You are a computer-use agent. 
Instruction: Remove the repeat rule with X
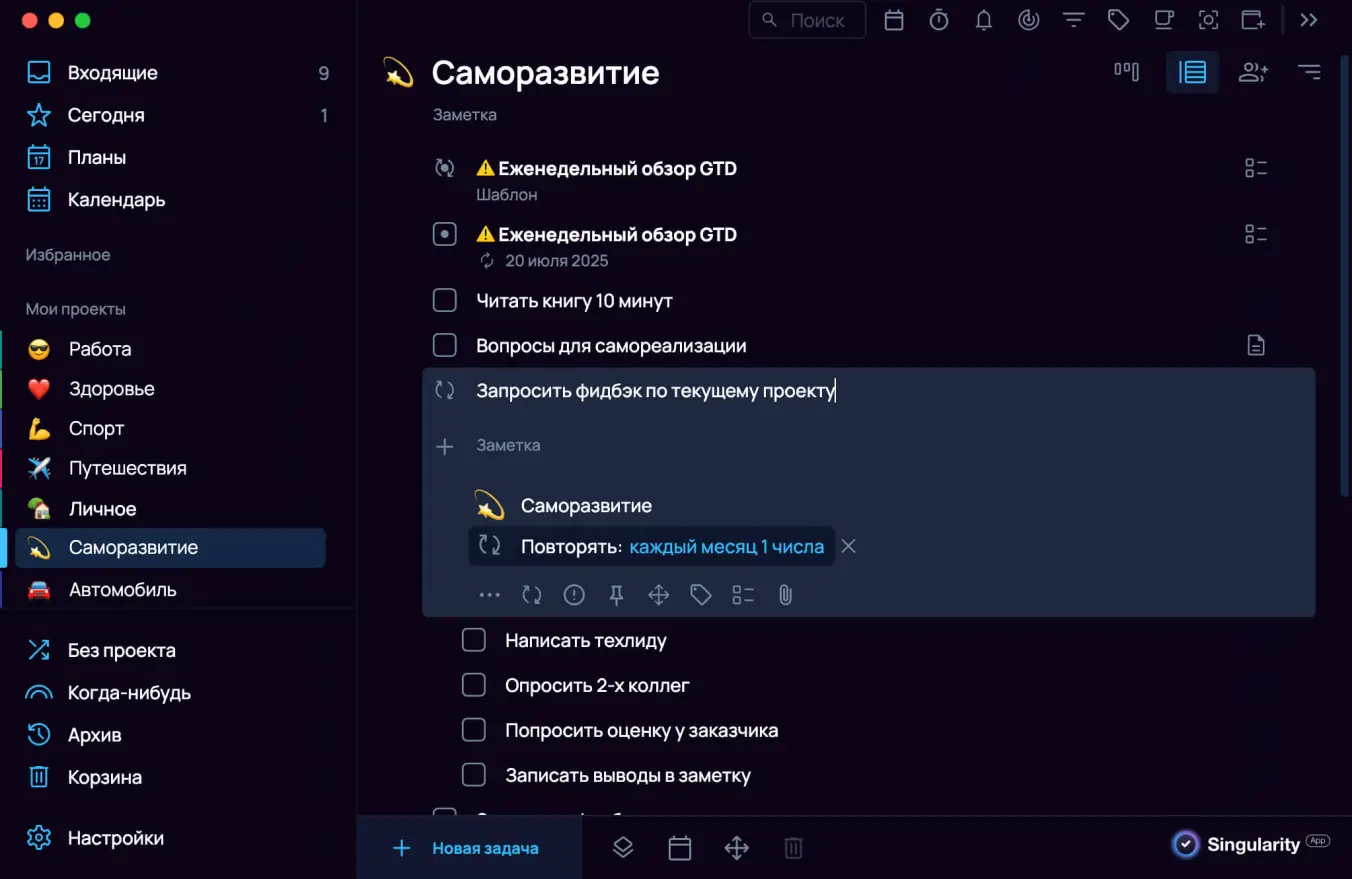point(848,546)
